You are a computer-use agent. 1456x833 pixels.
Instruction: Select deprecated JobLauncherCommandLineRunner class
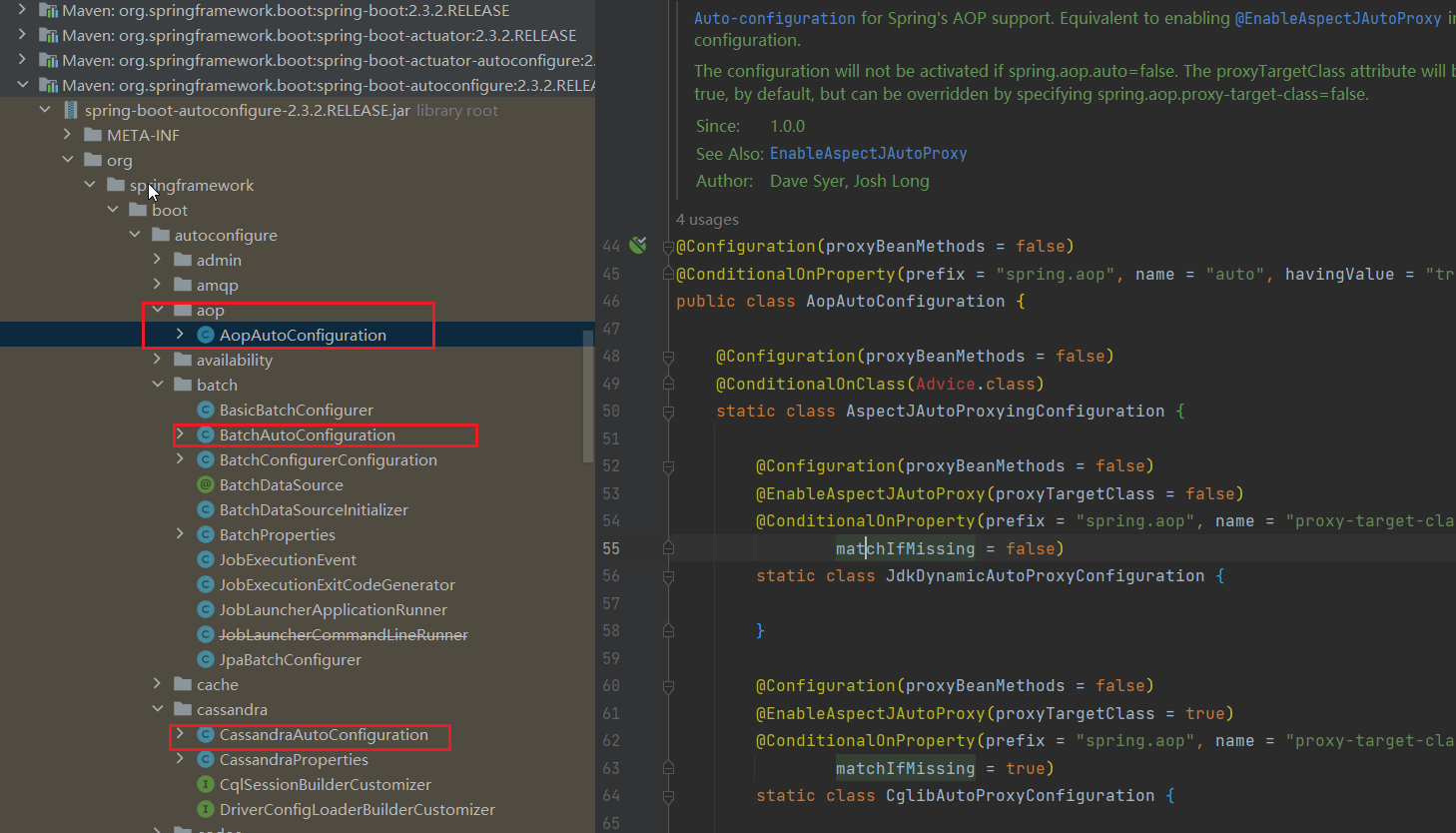tap(344, 634)
